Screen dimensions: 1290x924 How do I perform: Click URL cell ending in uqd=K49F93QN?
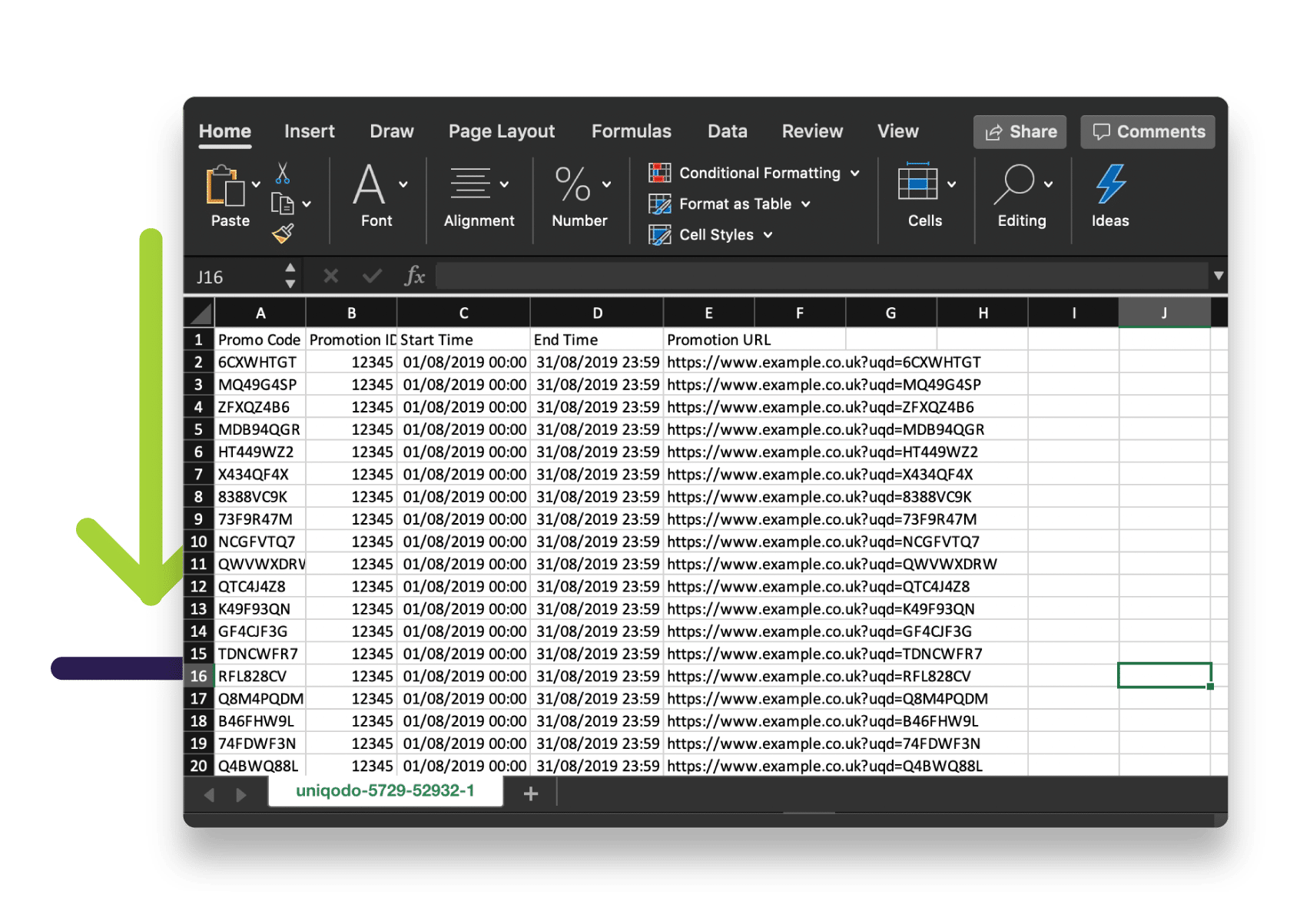[821, 609]
